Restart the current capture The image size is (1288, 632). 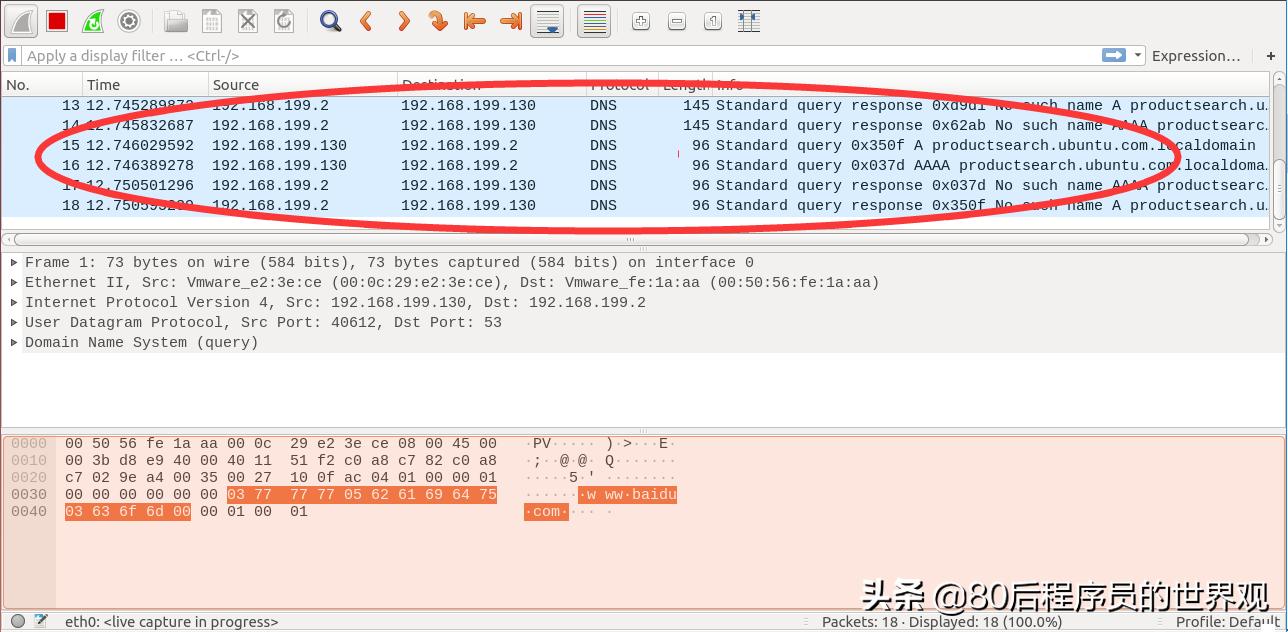click(92, 21)
